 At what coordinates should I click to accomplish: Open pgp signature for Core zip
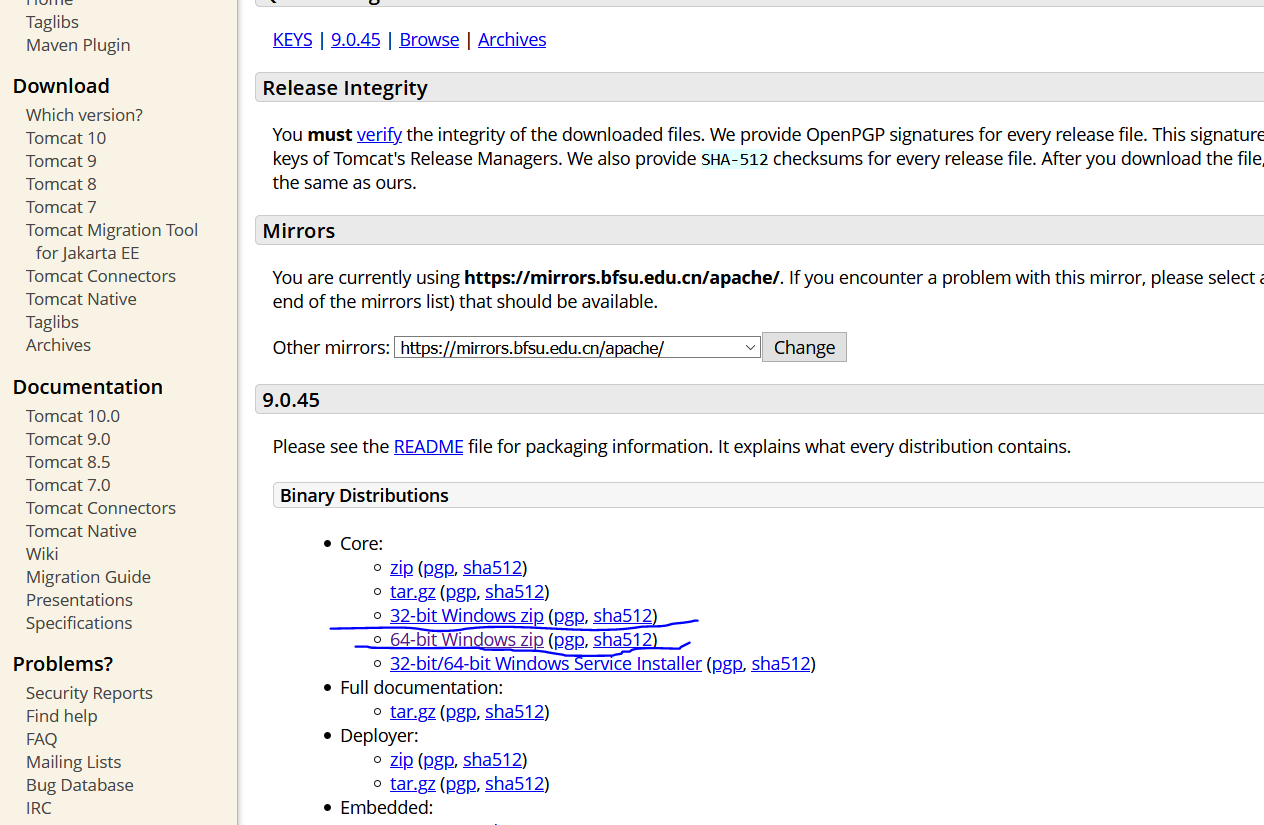tap(438, 567)
